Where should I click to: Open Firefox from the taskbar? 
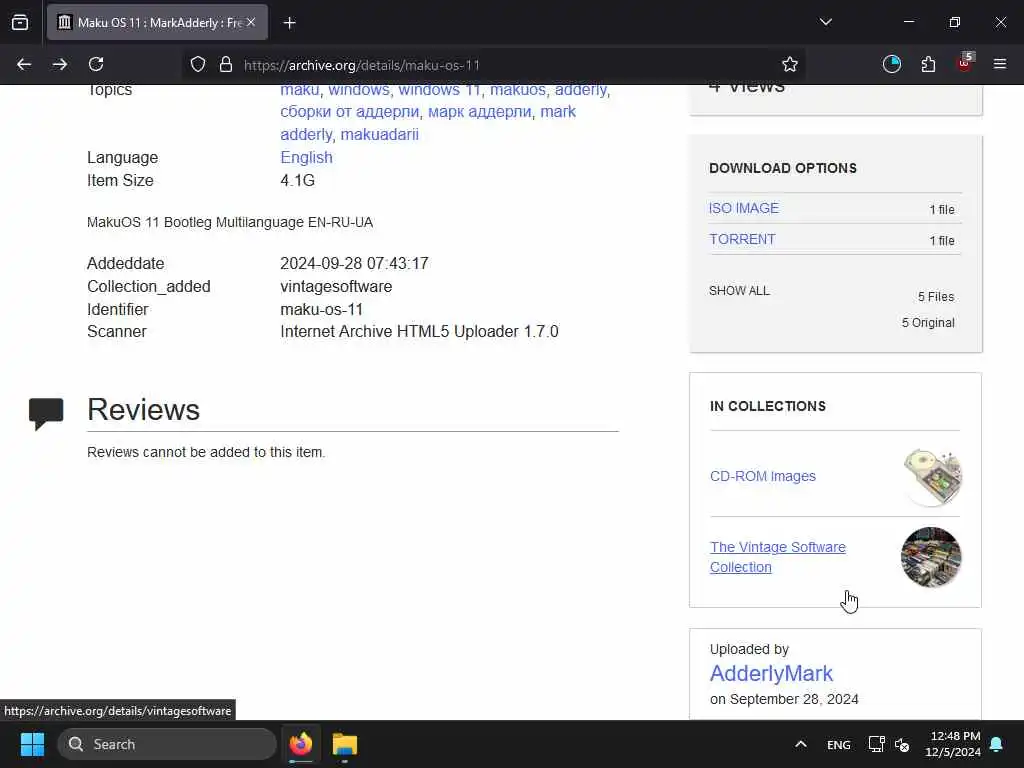pyautogui.click(x=300, y=744)
